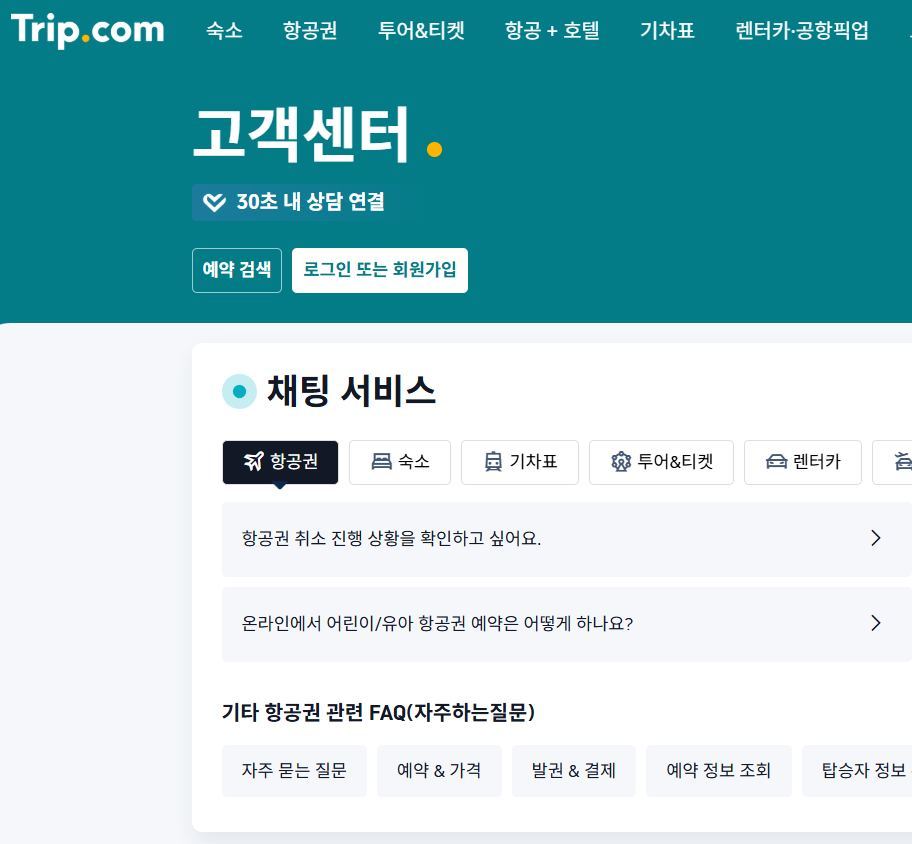The image size is (912, 844).
Task: Click 로그인 또는 회원가입
Action: (379, 270)
